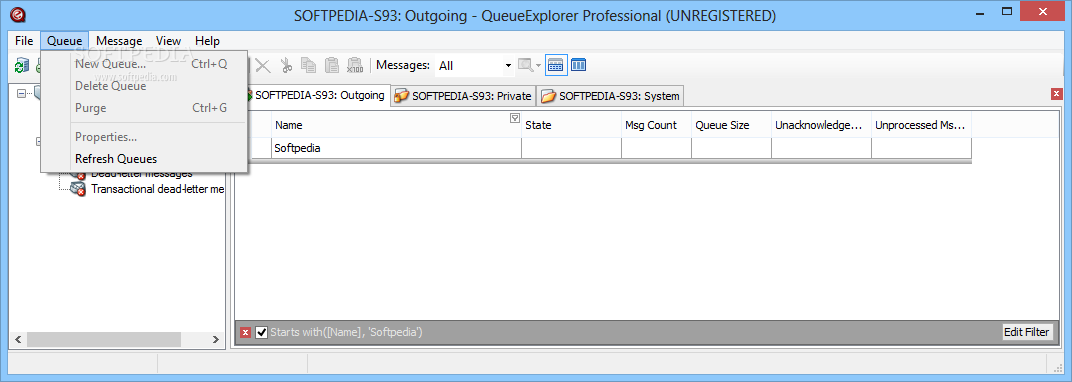1072x382 pixels.
Task: Switch to SOFTPEDIA-S93: Private tab
Action: click(464, 96)
